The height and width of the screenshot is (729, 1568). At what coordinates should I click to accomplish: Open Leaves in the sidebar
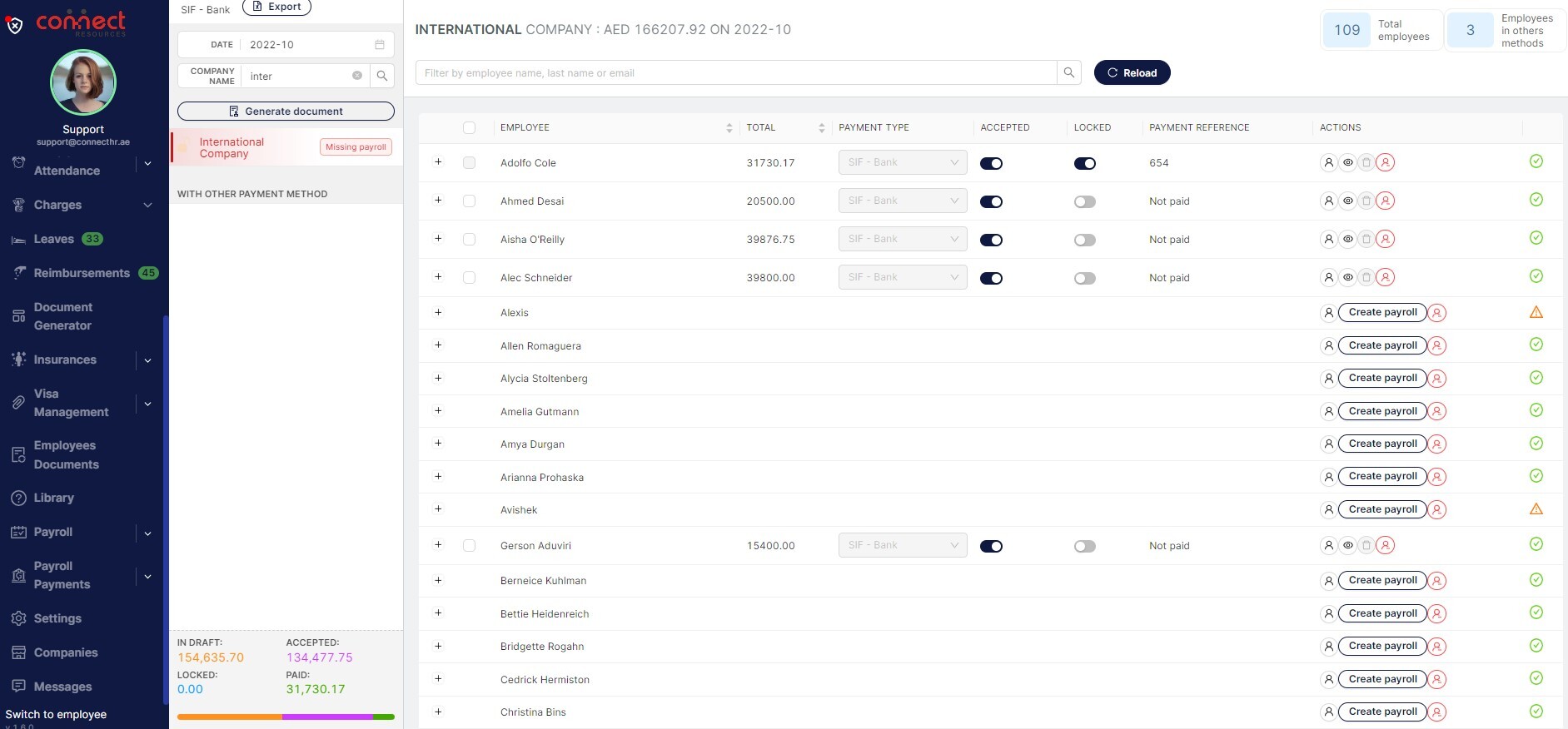55,239
